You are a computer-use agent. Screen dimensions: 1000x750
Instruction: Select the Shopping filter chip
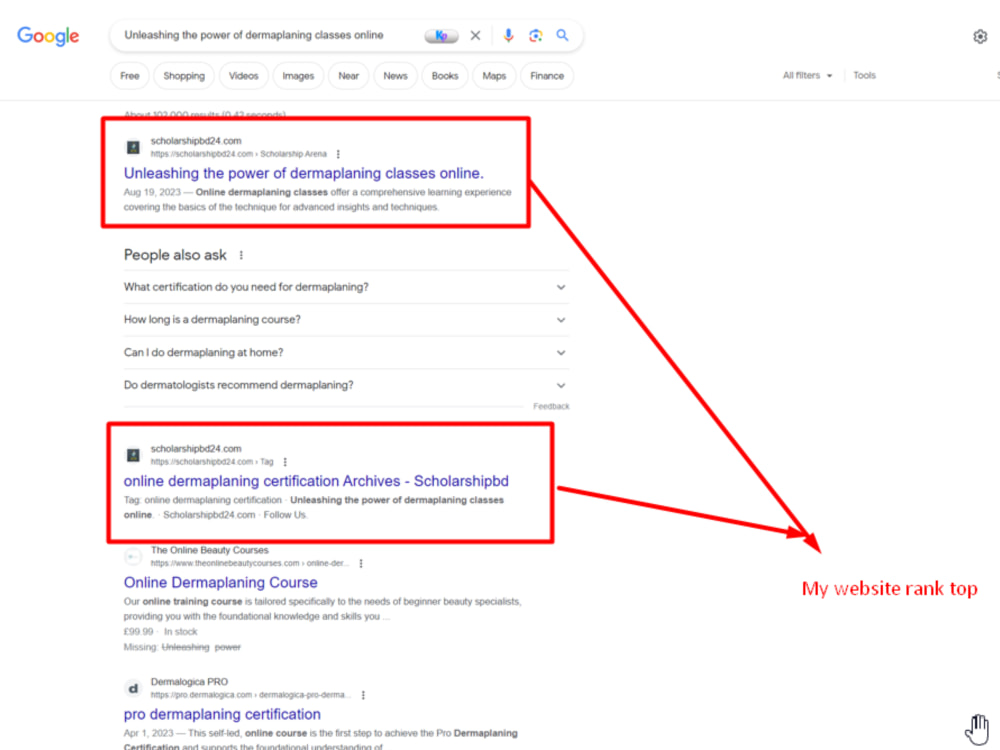(184, 76)
